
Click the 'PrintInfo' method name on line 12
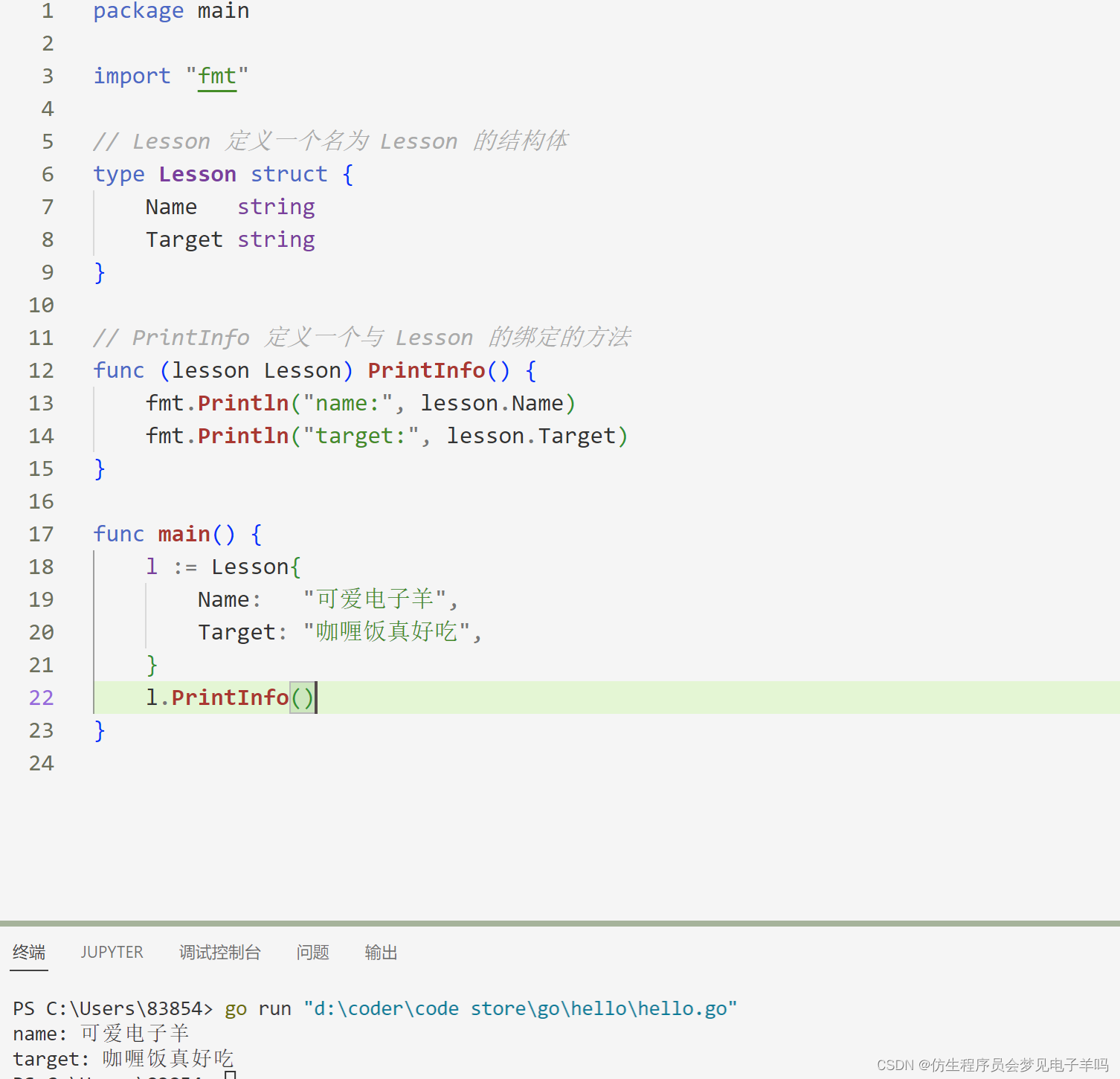coord(426,370)
